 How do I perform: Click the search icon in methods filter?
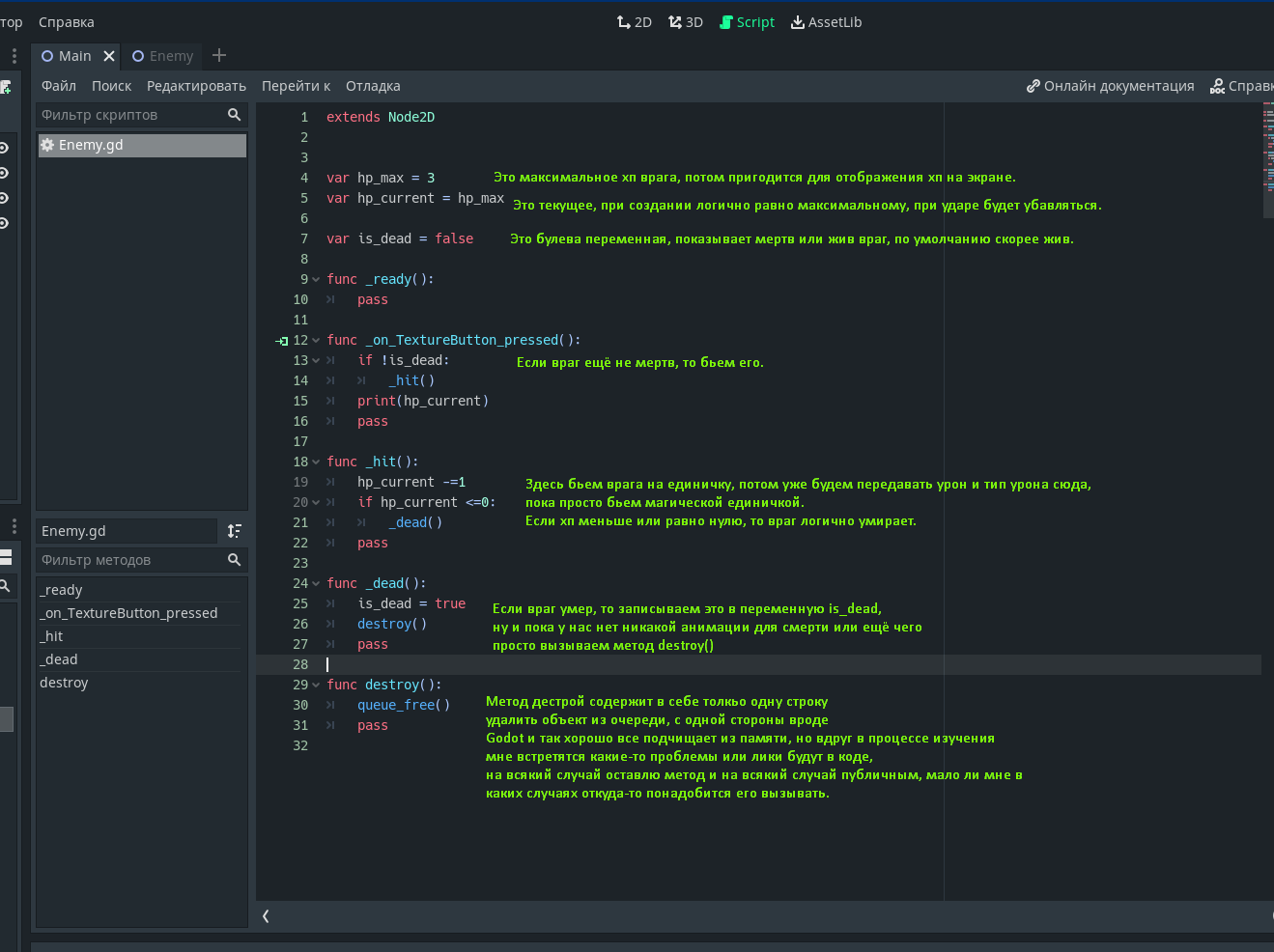click(x=234, y=560)
